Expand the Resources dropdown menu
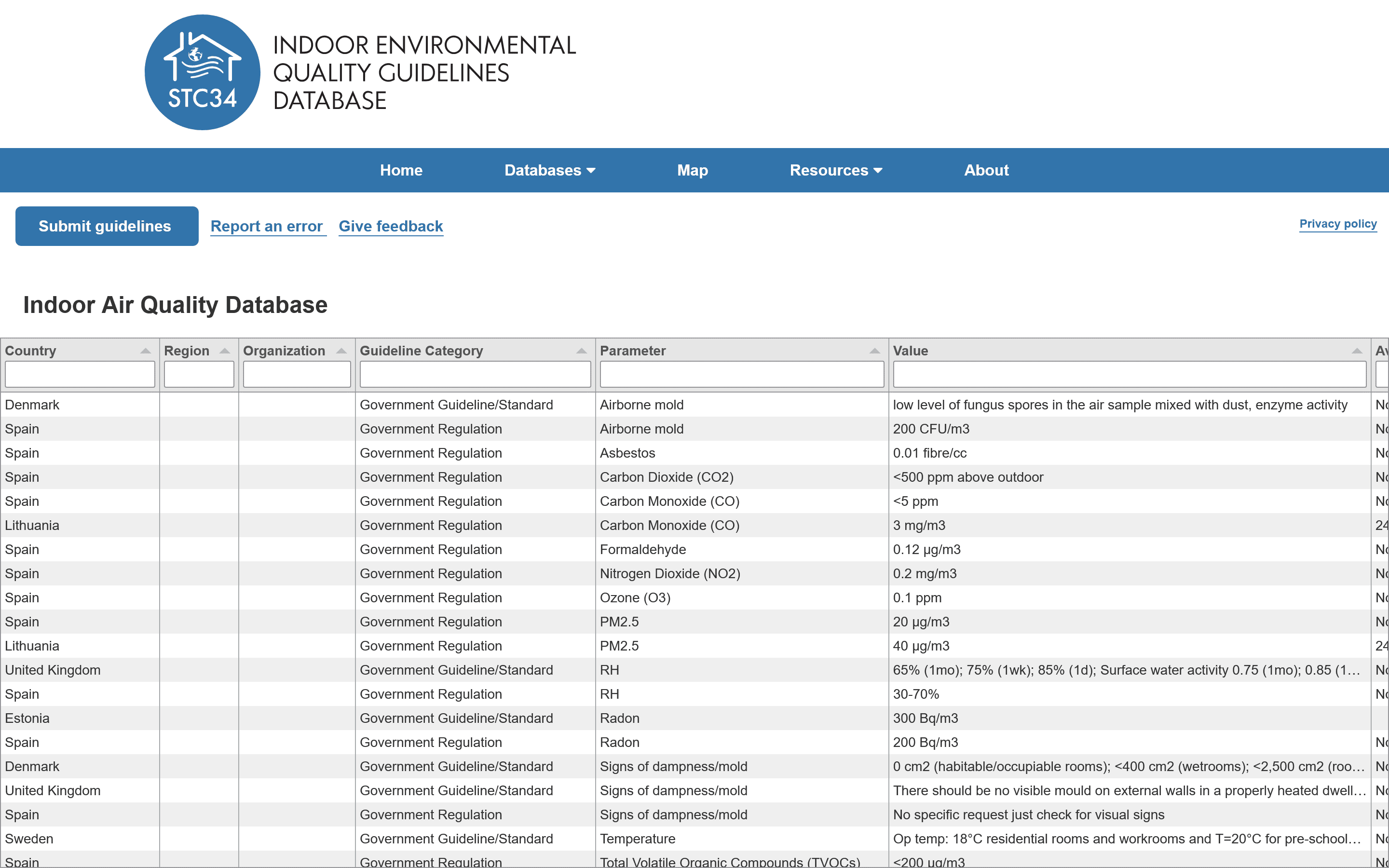 tap(836, 171)
